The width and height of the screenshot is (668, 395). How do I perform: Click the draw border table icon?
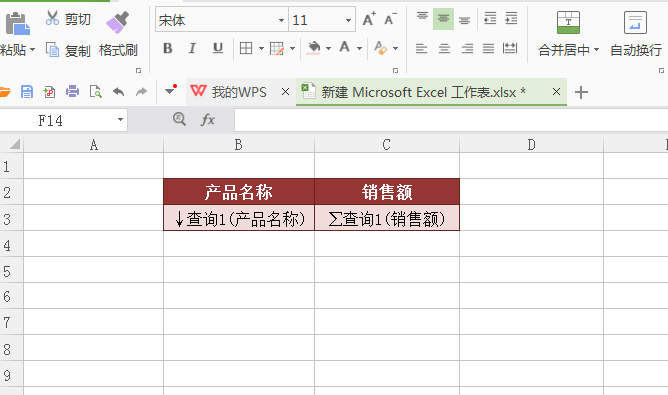pos(277,49)
